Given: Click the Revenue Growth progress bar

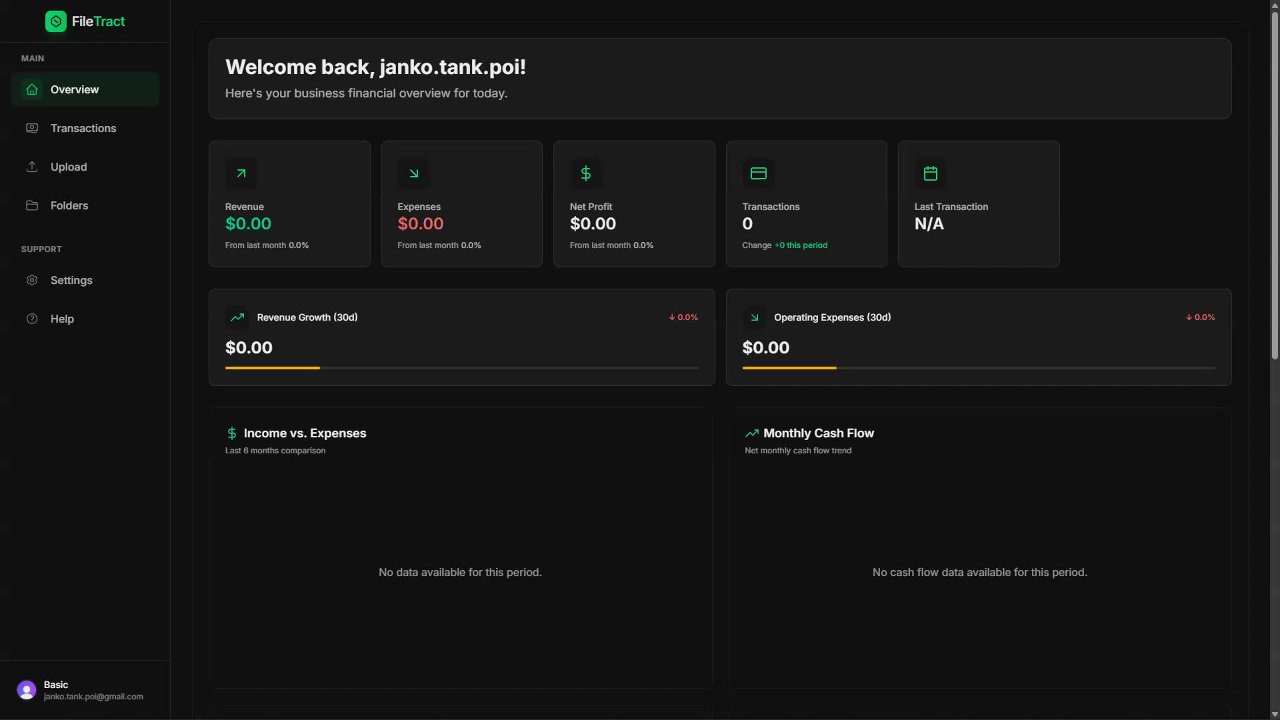Looking at the screenshot, I should pos(462,368).
